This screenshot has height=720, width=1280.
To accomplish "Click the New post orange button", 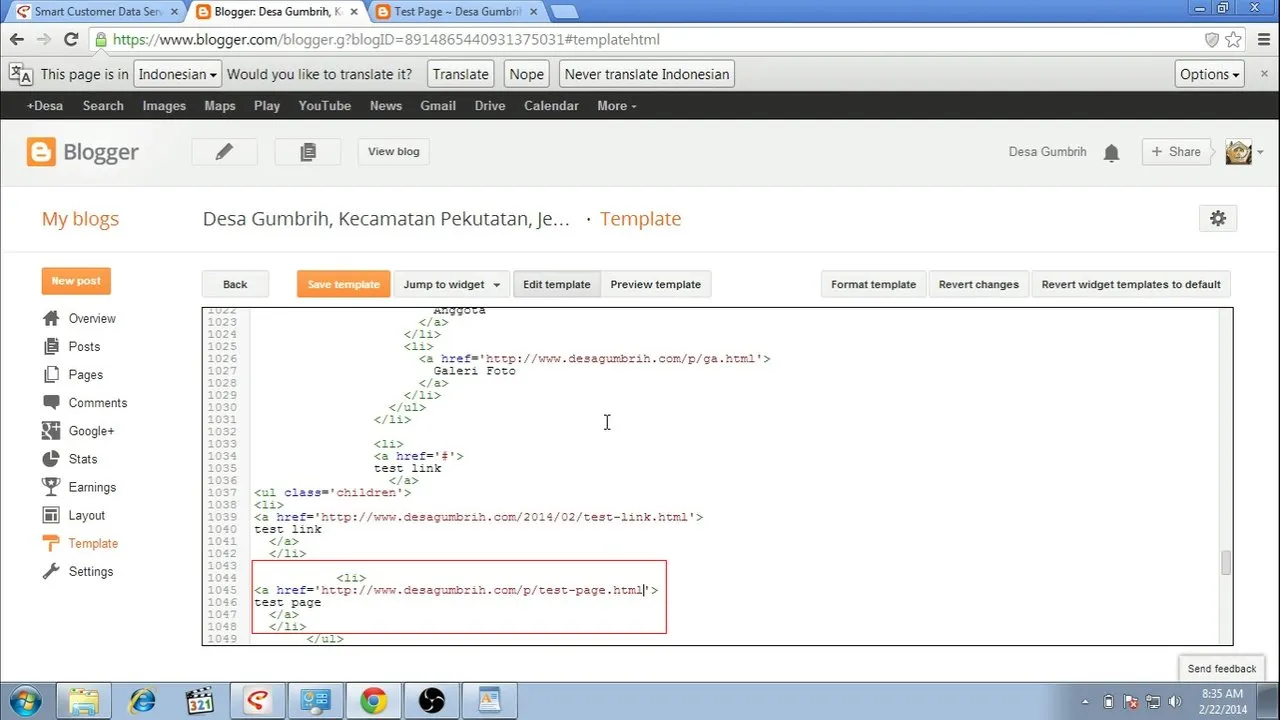I will 76,281.
